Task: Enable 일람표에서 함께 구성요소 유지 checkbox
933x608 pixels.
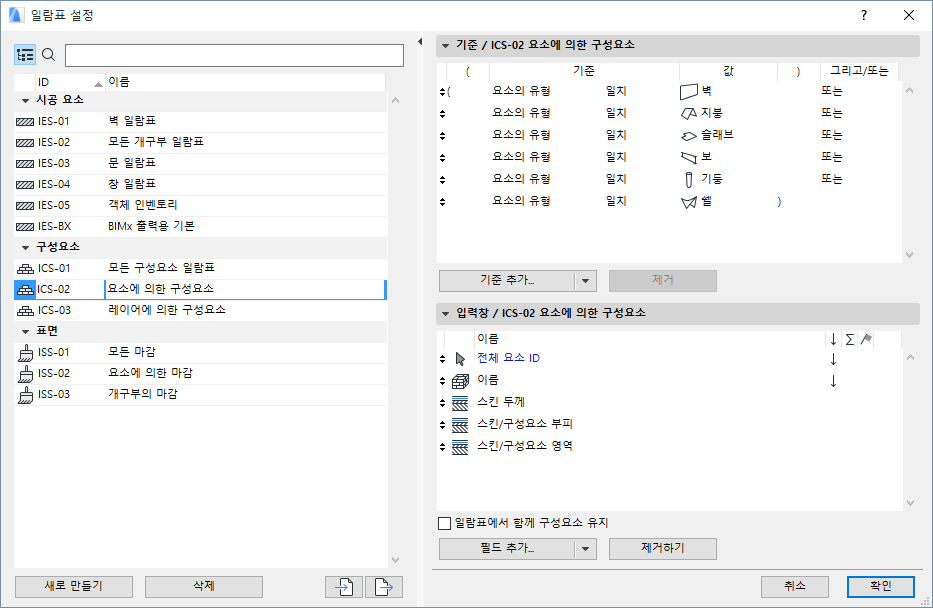Action: click(x=444, y=523)
